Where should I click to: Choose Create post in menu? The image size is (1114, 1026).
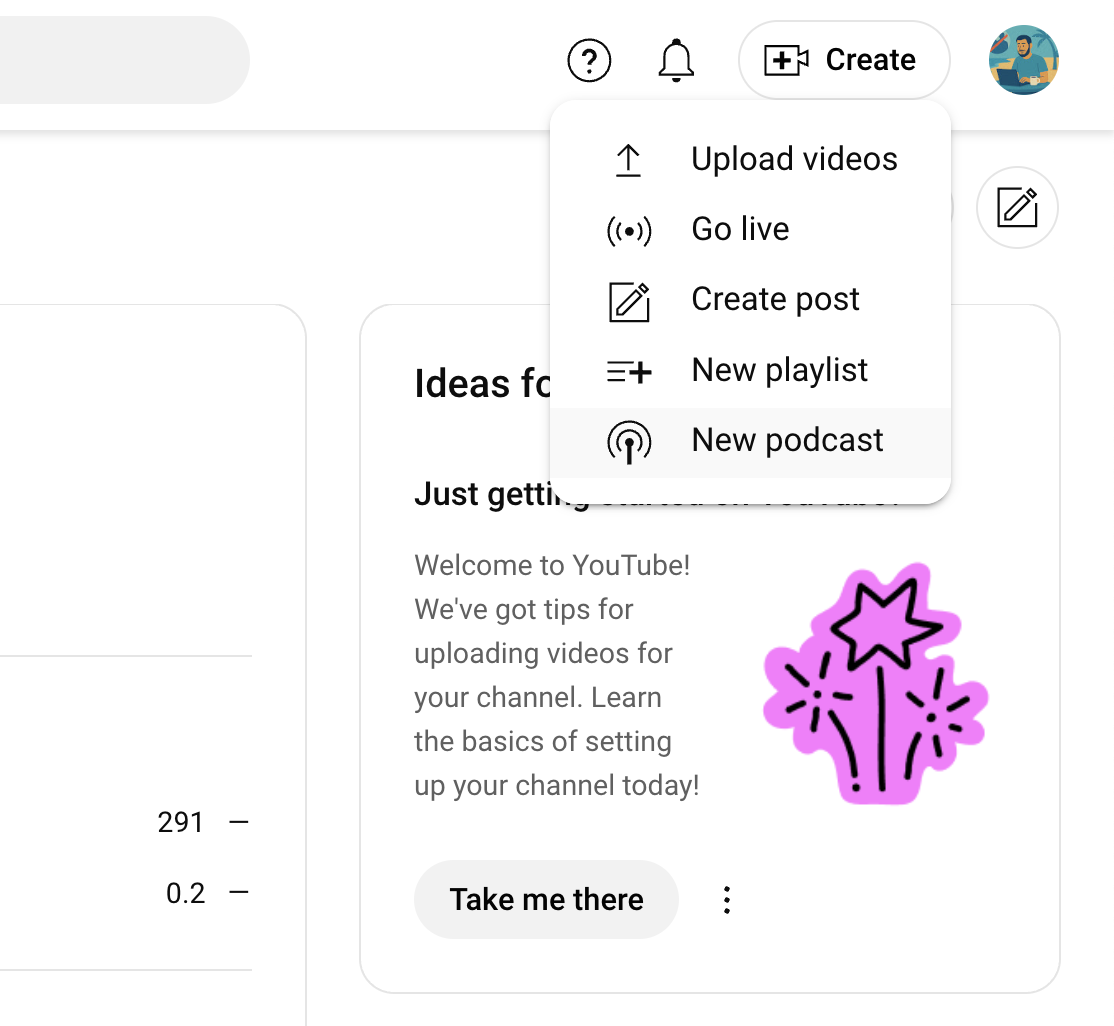click(x=750, y=299)
